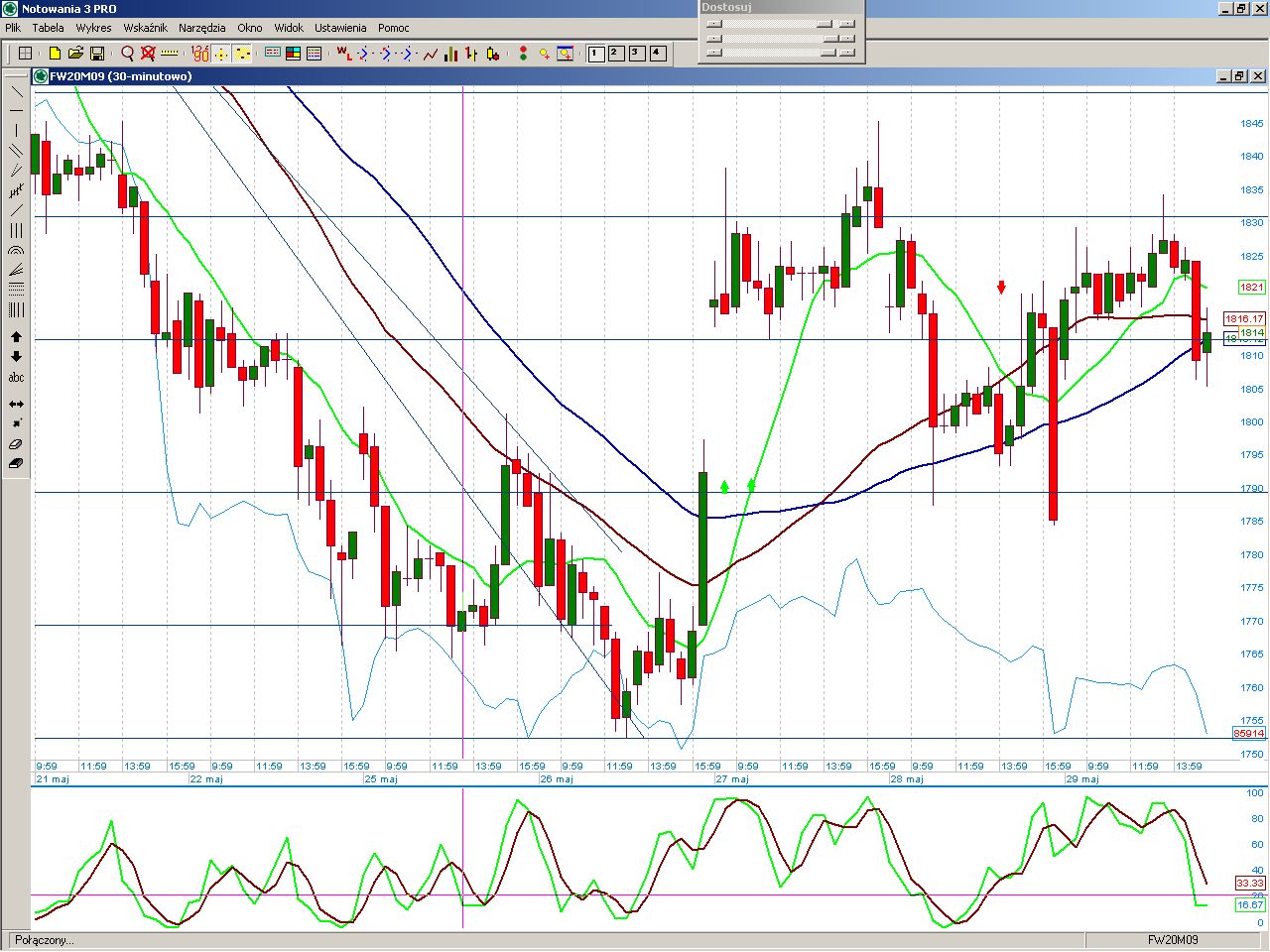
Task: Select the down arrow marker tool
Action: click(x=16, y=357)
